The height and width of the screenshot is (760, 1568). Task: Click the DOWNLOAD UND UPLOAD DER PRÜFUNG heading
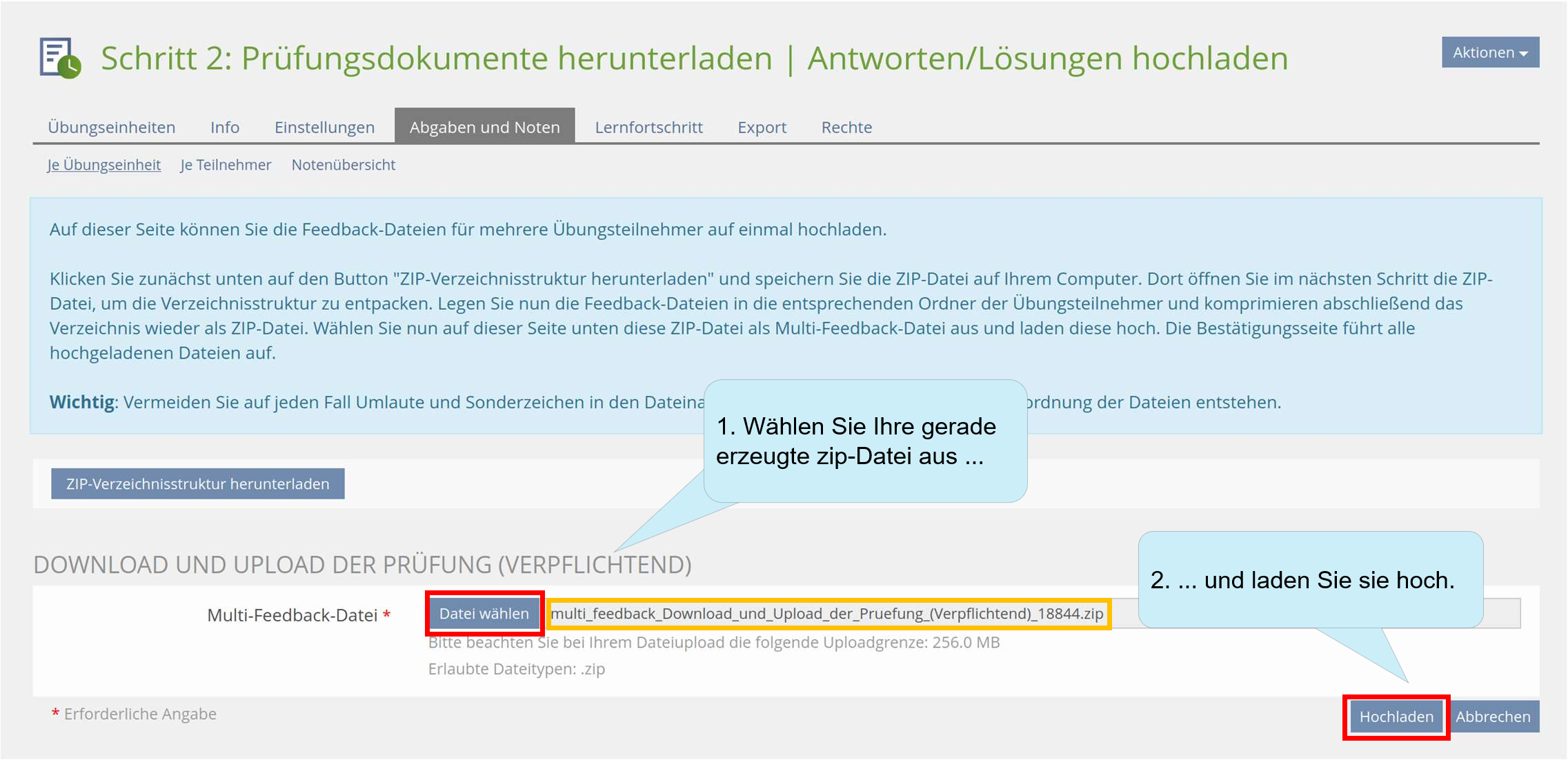362,565
